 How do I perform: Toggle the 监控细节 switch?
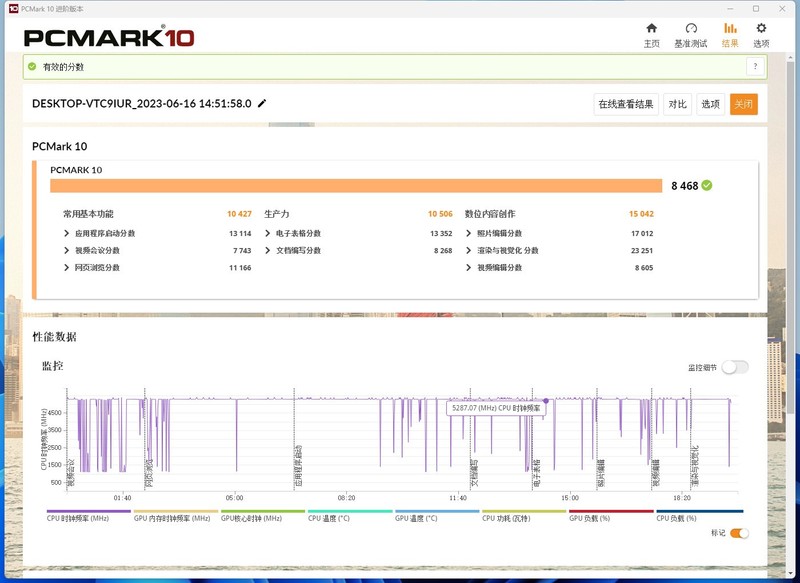pyautogui.click(x=734, y=367)
